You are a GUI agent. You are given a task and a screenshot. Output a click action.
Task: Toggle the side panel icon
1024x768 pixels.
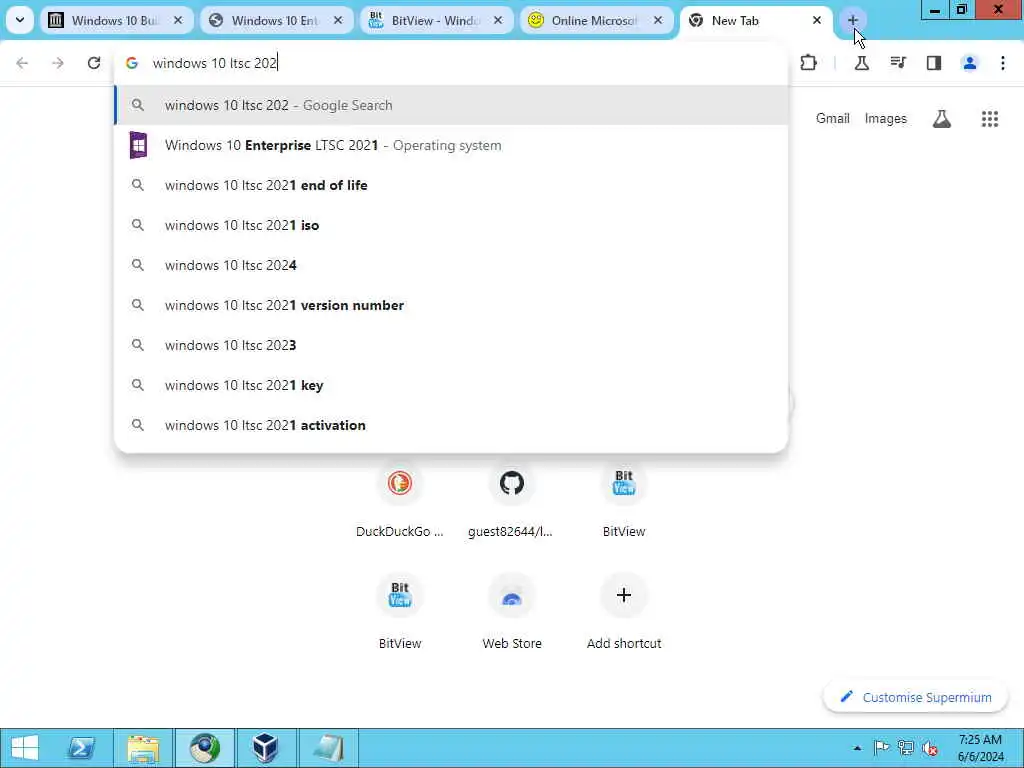(934, 63)
